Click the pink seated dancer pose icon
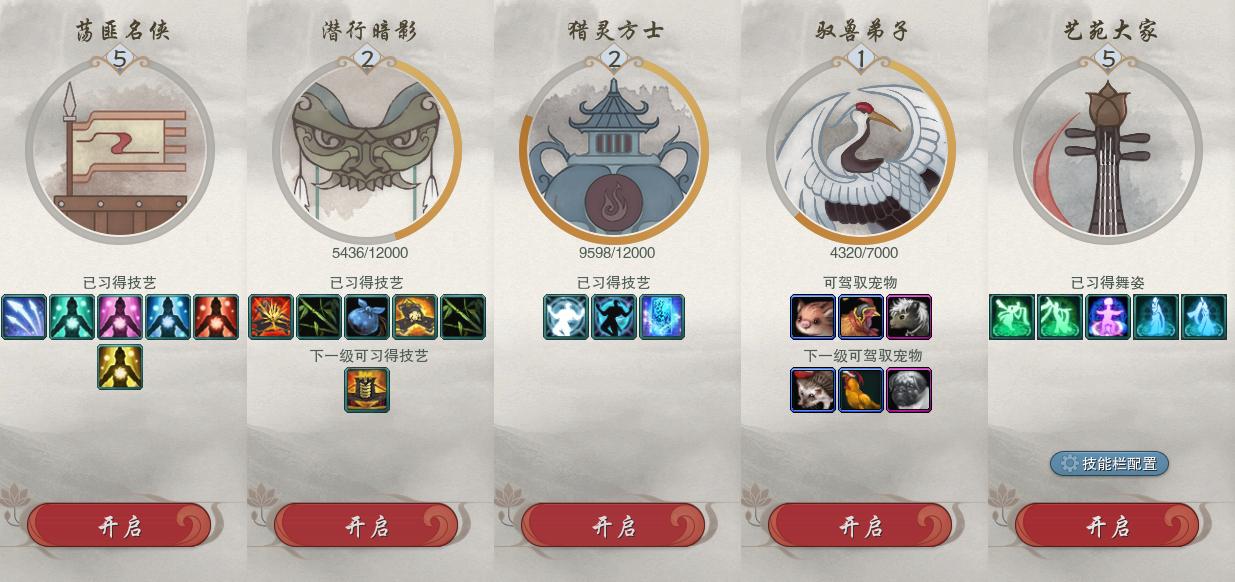Image resolution: width=1235 pixels, height=582 pixels. coord(1108,317)
